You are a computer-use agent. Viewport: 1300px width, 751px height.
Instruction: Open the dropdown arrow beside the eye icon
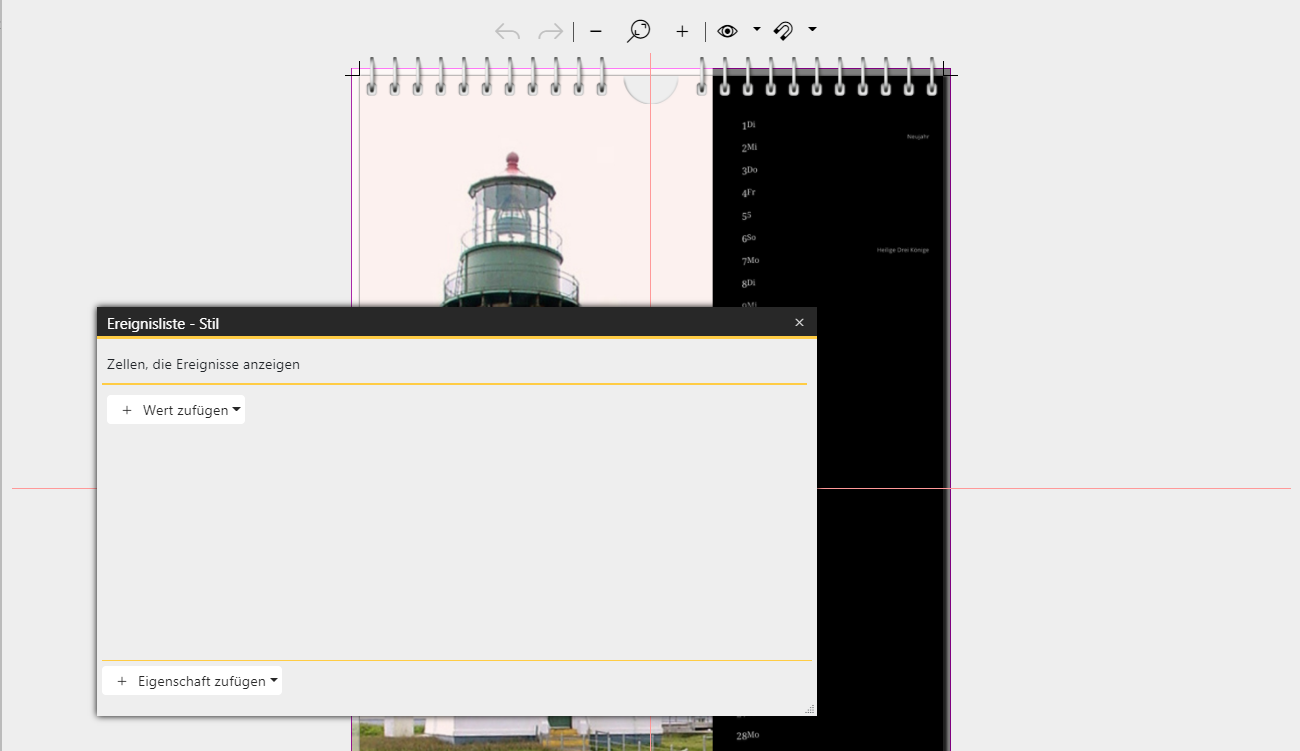click(x=757, y=30)
